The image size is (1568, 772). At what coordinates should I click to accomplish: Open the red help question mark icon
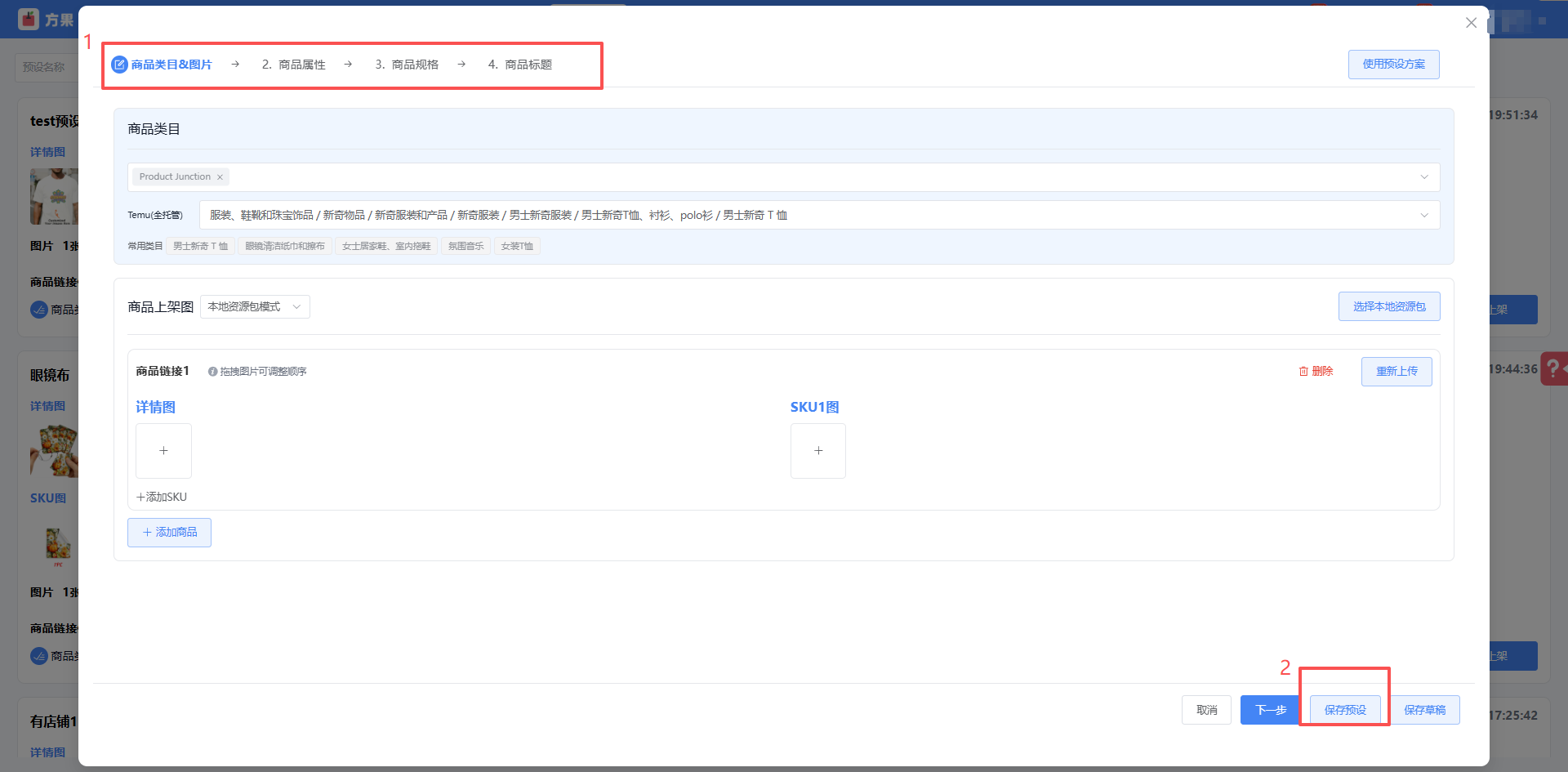[x=1553, y=368]
